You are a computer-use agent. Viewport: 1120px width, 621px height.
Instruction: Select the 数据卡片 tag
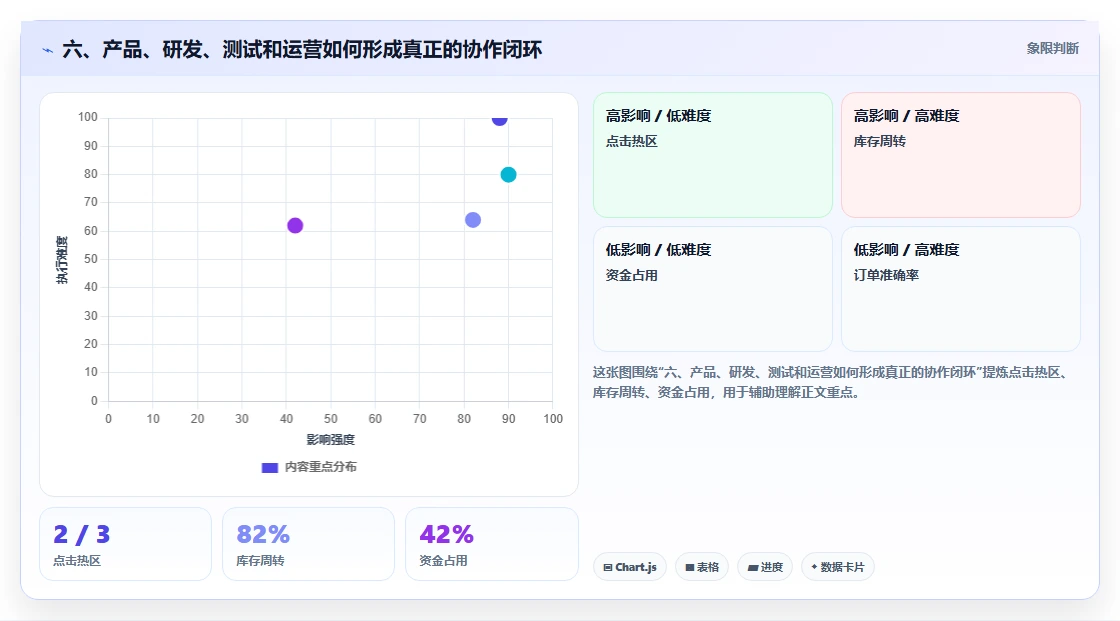click(837, 567)
